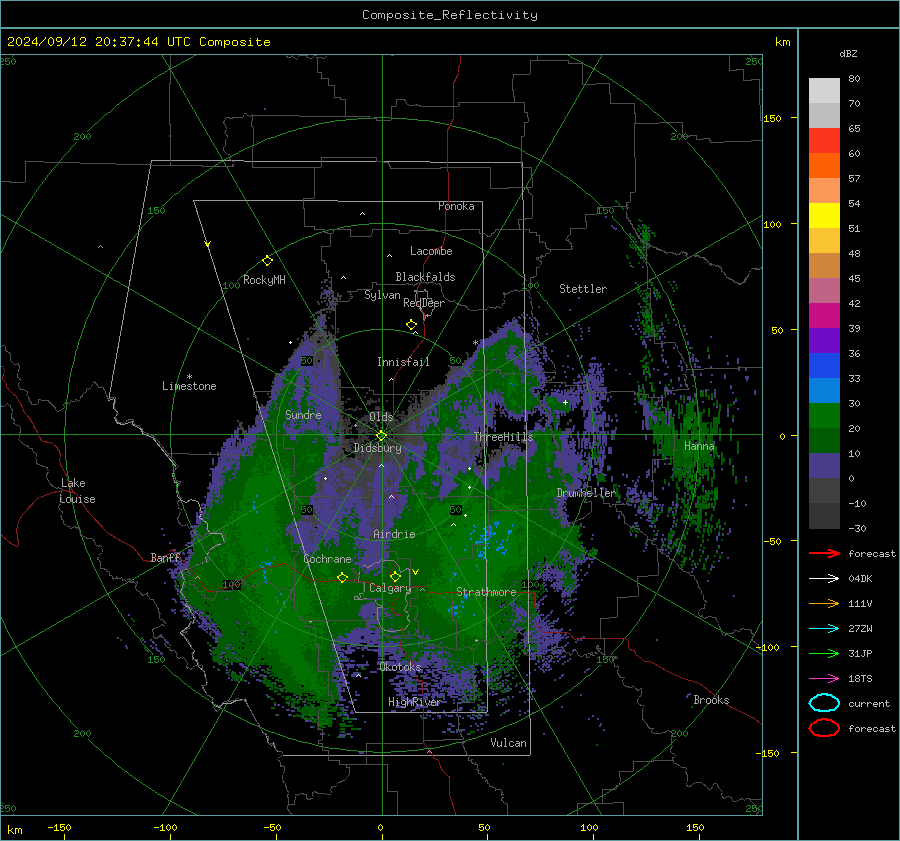Click the white 04DK arrow icon
Screen dimensions: 900x841
point(824,579)
